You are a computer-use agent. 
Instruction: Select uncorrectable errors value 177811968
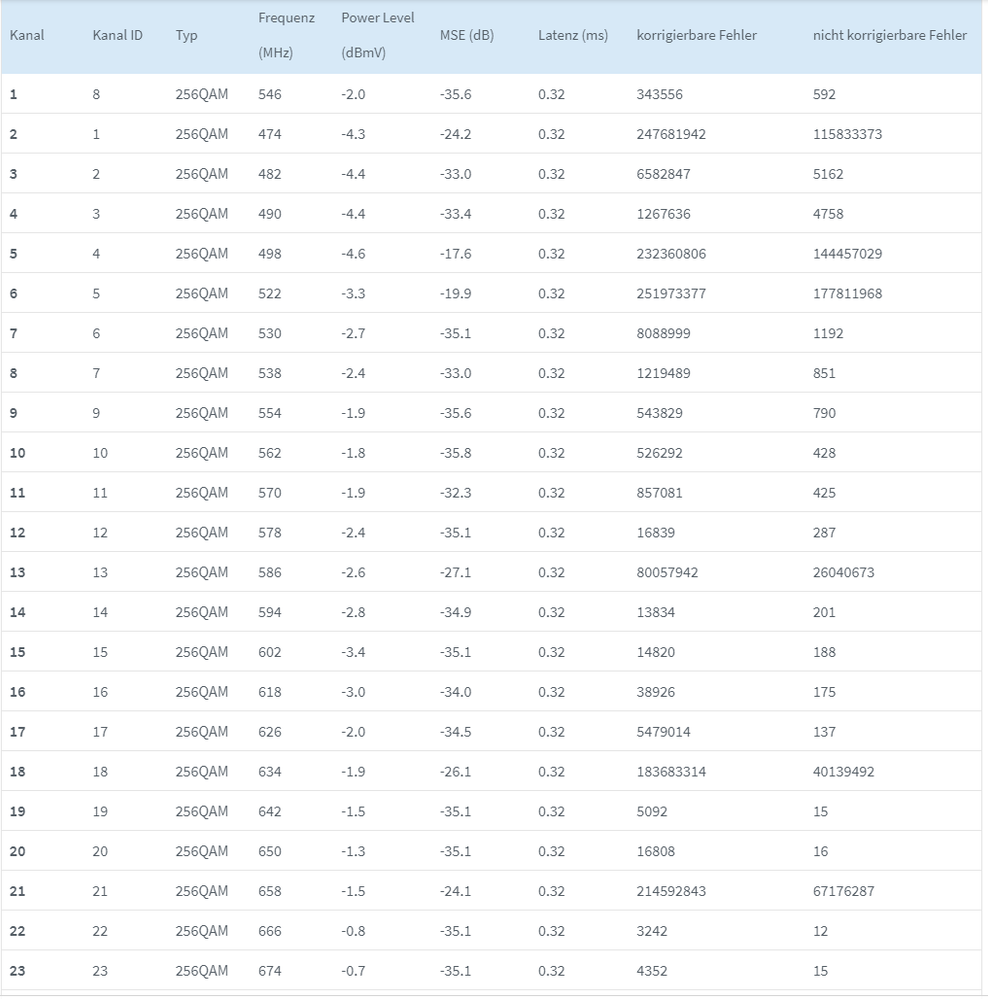[847, 294]
